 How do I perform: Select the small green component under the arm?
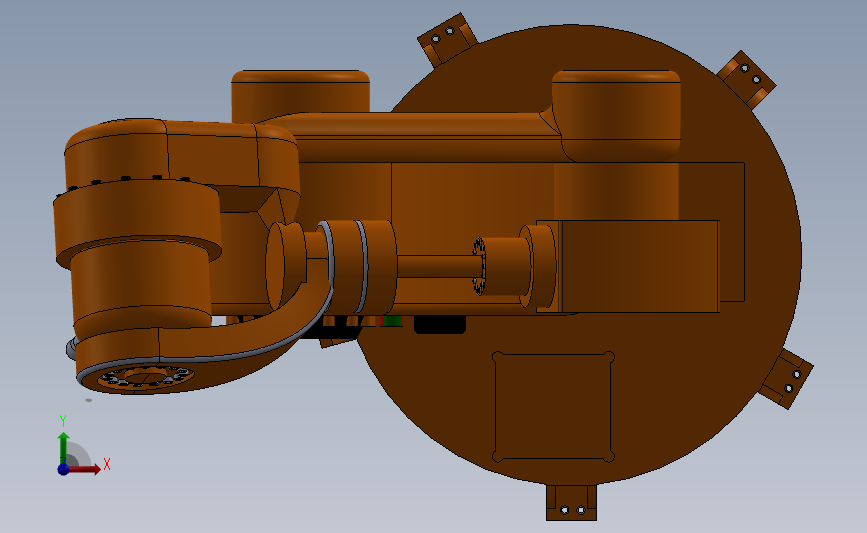pos(392,321)
